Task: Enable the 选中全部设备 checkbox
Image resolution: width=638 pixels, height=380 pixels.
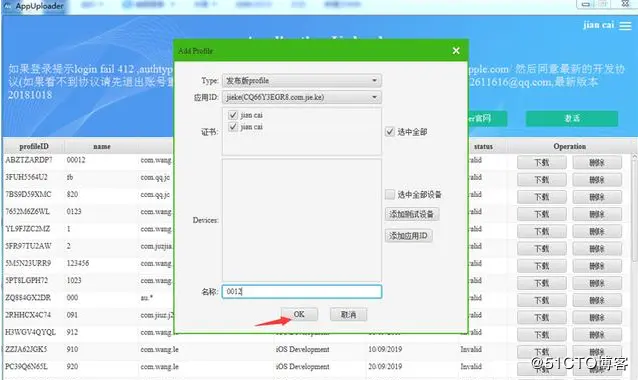Action: pos(390,194)
